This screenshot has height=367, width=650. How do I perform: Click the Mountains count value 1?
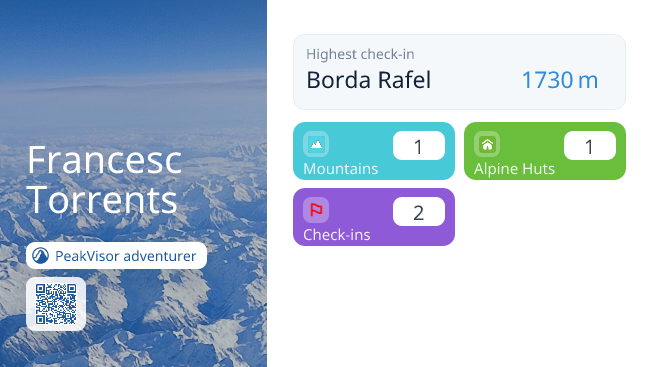pyautogui.click(x=419, y=146)
